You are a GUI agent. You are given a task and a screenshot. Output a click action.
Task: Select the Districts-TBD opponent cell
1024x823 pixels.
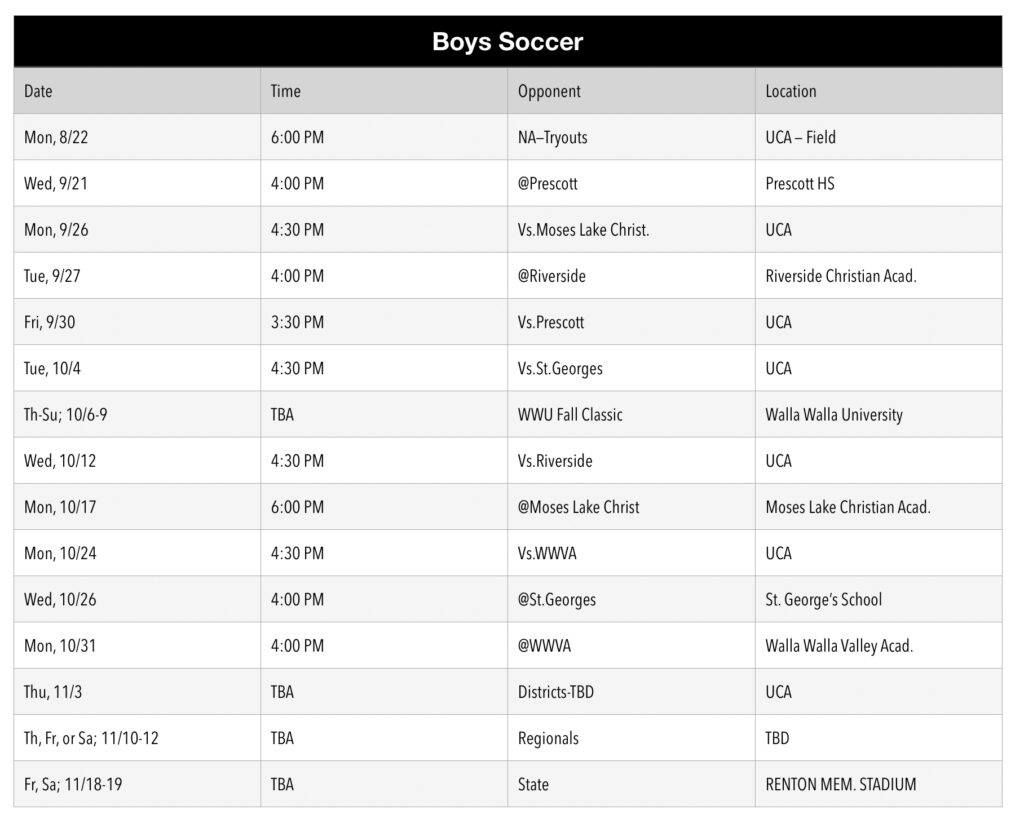pos(632,692)
